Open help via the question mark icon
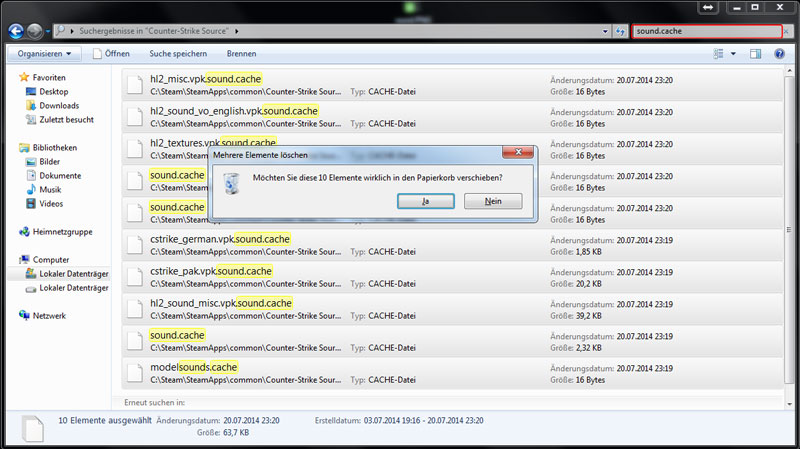 pos(779,54)
